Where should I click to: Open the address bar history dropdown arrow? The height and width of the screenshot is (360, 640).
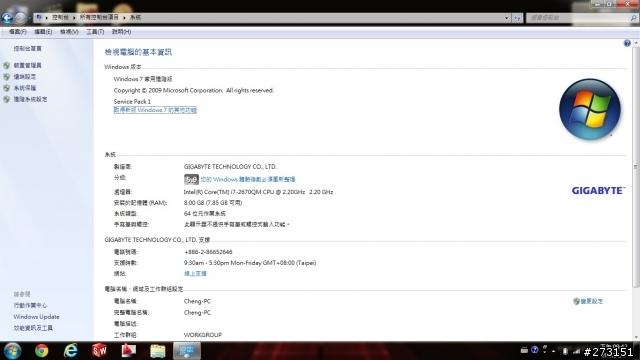click(506, 18)
